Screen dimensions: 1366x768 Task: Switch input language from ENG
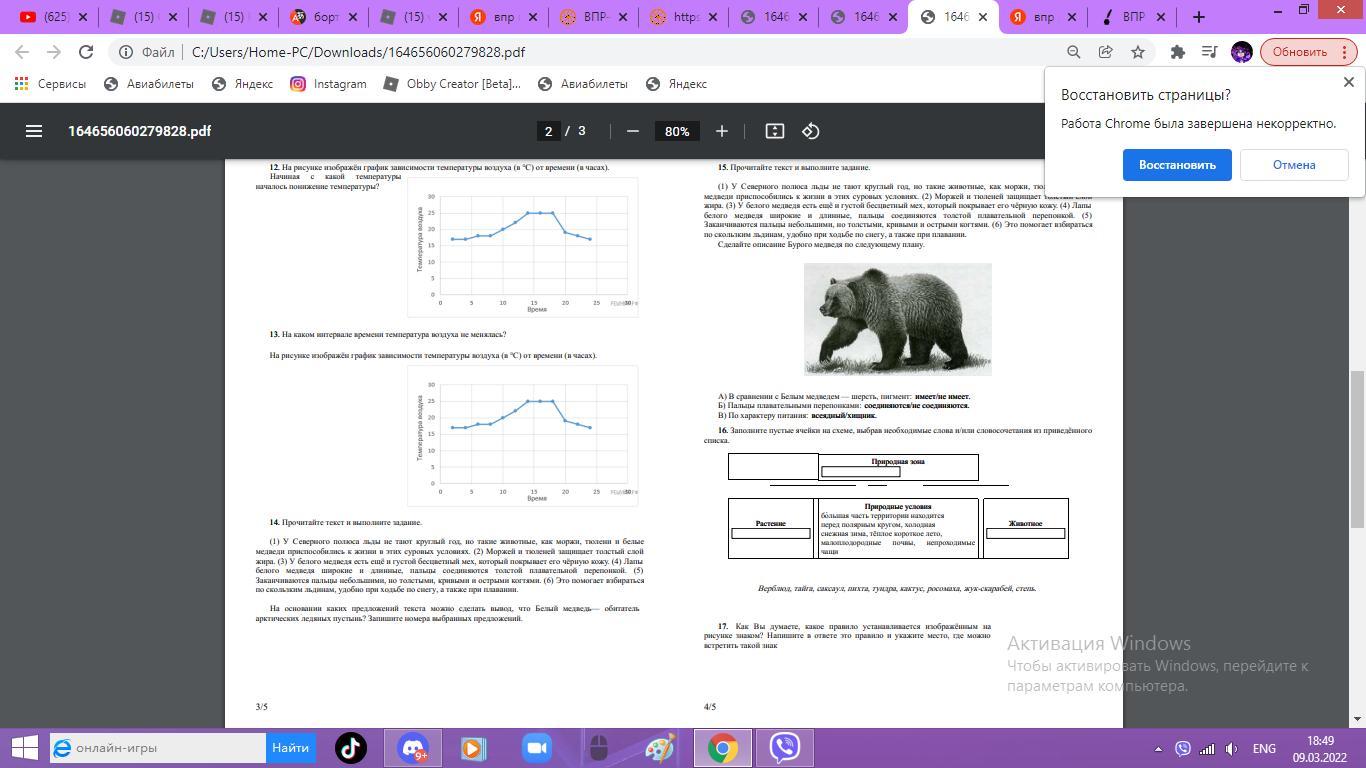(x=1264, y=748)
